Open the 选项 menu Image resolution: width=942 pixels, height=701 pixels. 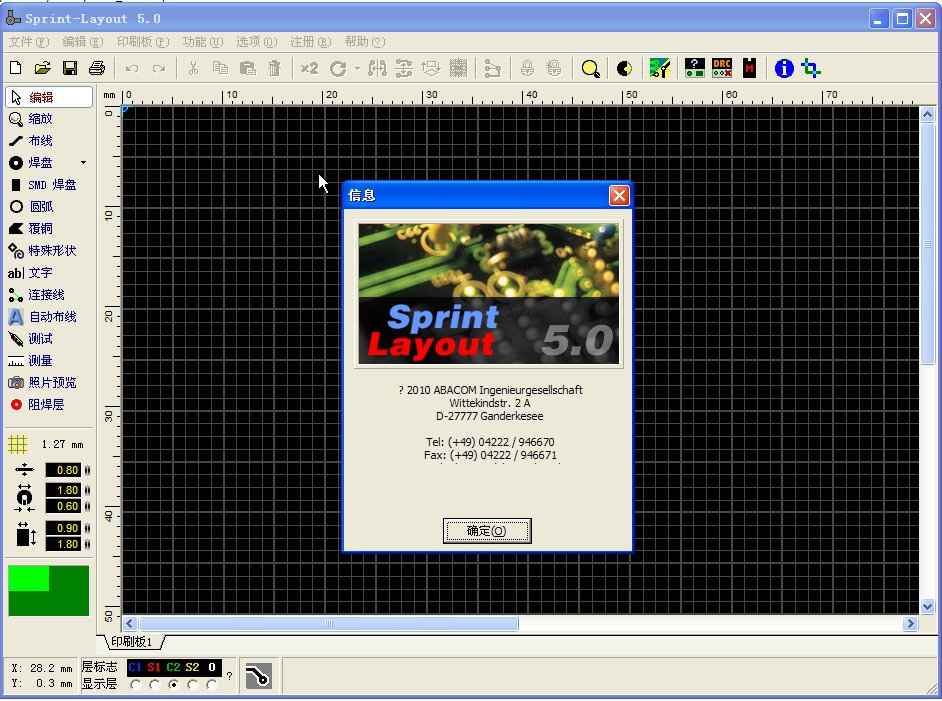coord(257,41)
